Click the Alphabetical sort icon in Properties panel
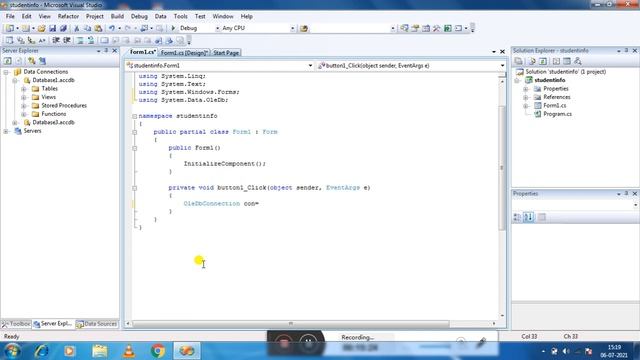This screenshot has width=640, height=360. (529, 217)
